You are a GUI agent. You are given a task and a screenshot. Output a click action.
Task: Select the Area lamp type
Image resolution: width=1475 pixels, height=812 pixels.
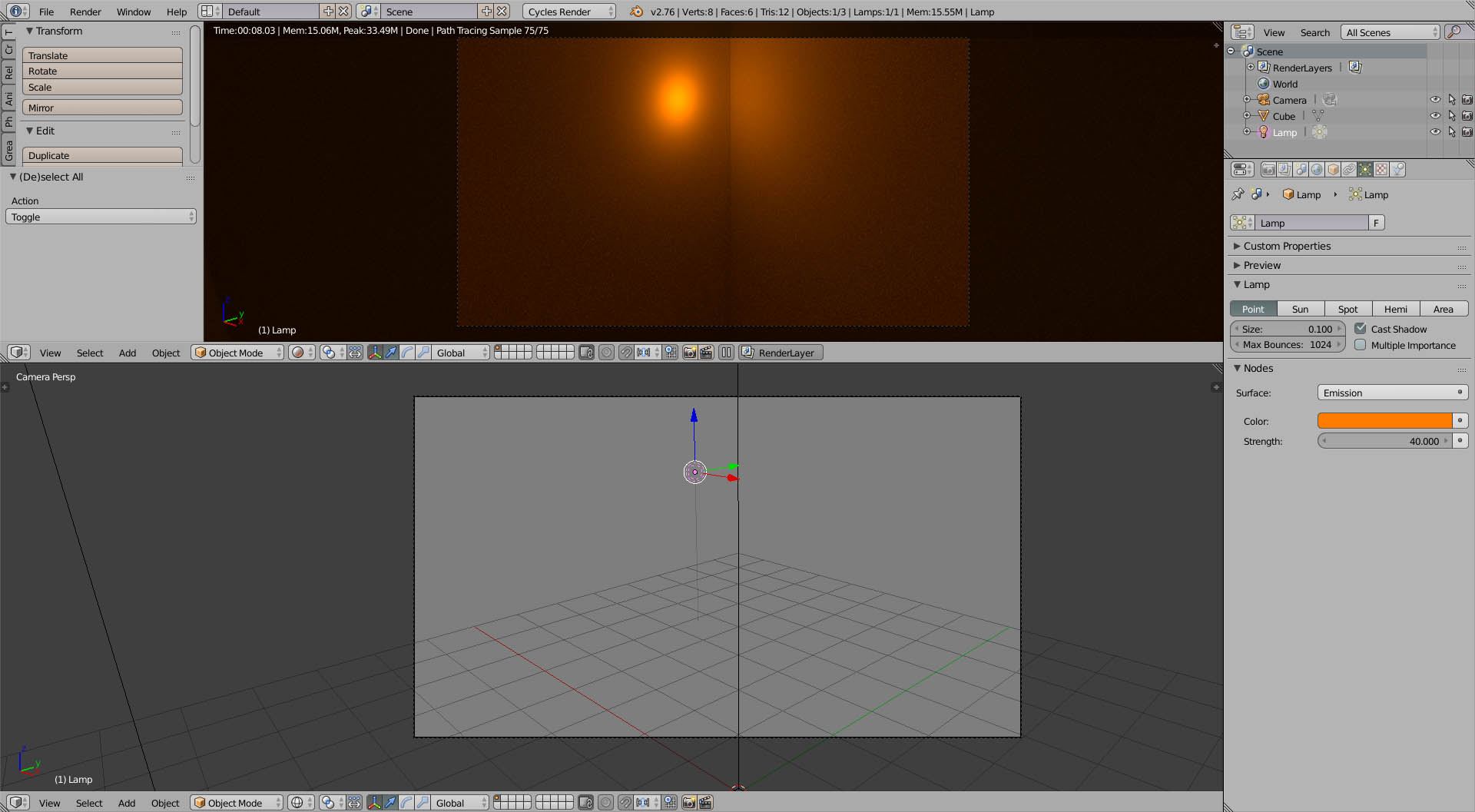click(x=1444, y=309)
